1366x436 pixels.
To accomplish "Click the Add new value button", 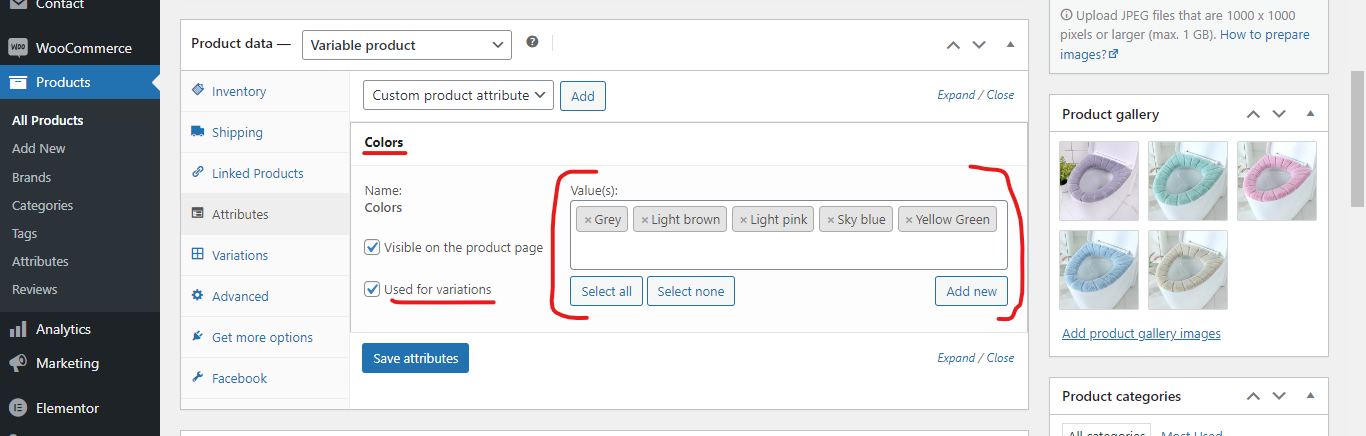I will coord(971,291).
